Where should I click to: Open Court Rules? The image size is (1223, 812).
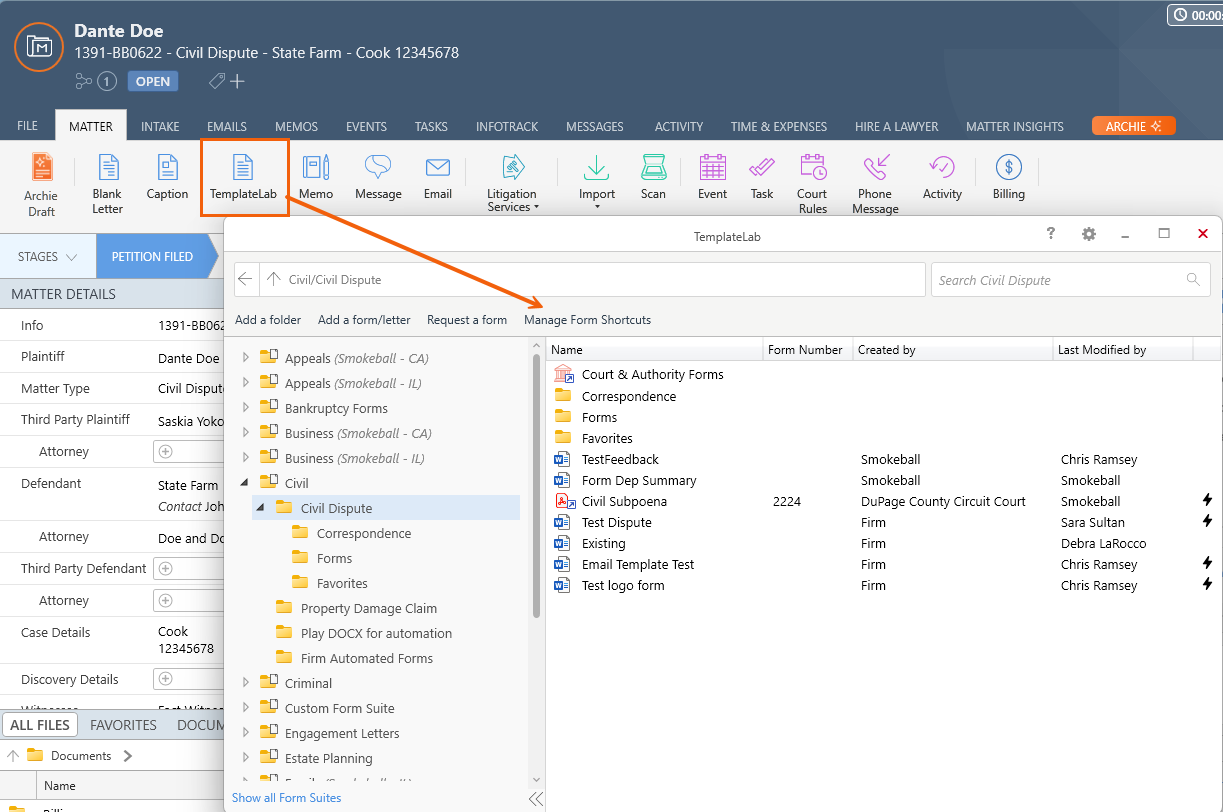click(812, 184)
